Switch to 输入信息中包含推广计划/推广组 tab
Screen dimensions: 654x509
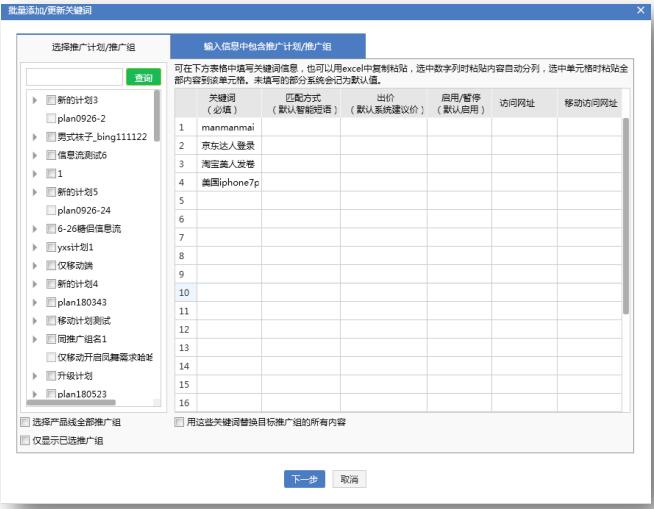[x=268, y=46]
